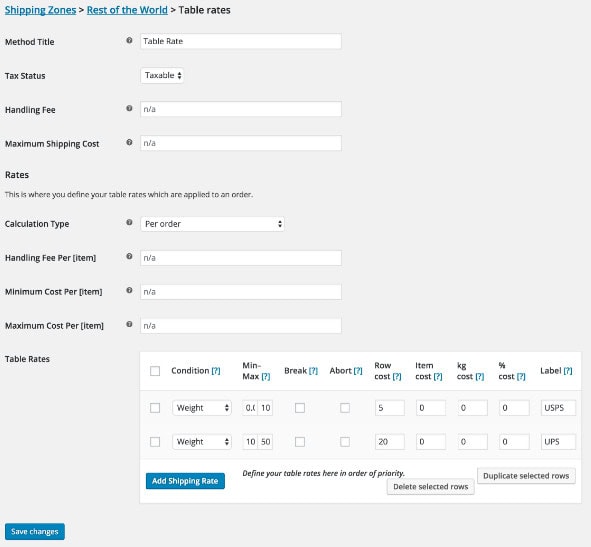This screenshot has height=547, width=591.
Task: Select the USPS rate row checkbox
Action: pos(155,408)
